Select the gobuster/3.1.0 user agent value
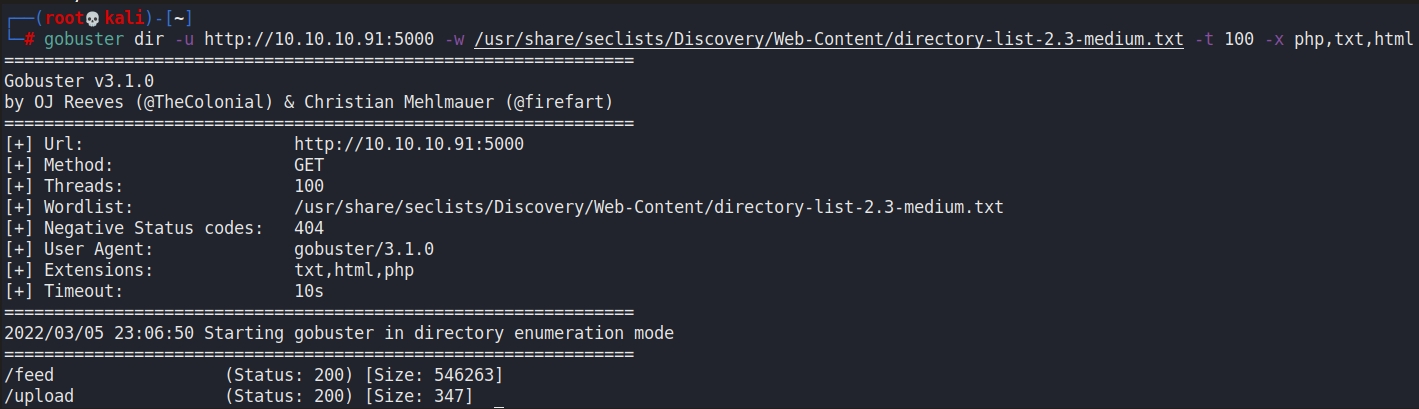Image resolution: width=1419 pixels, height=409 pixels. pos(364,249)
